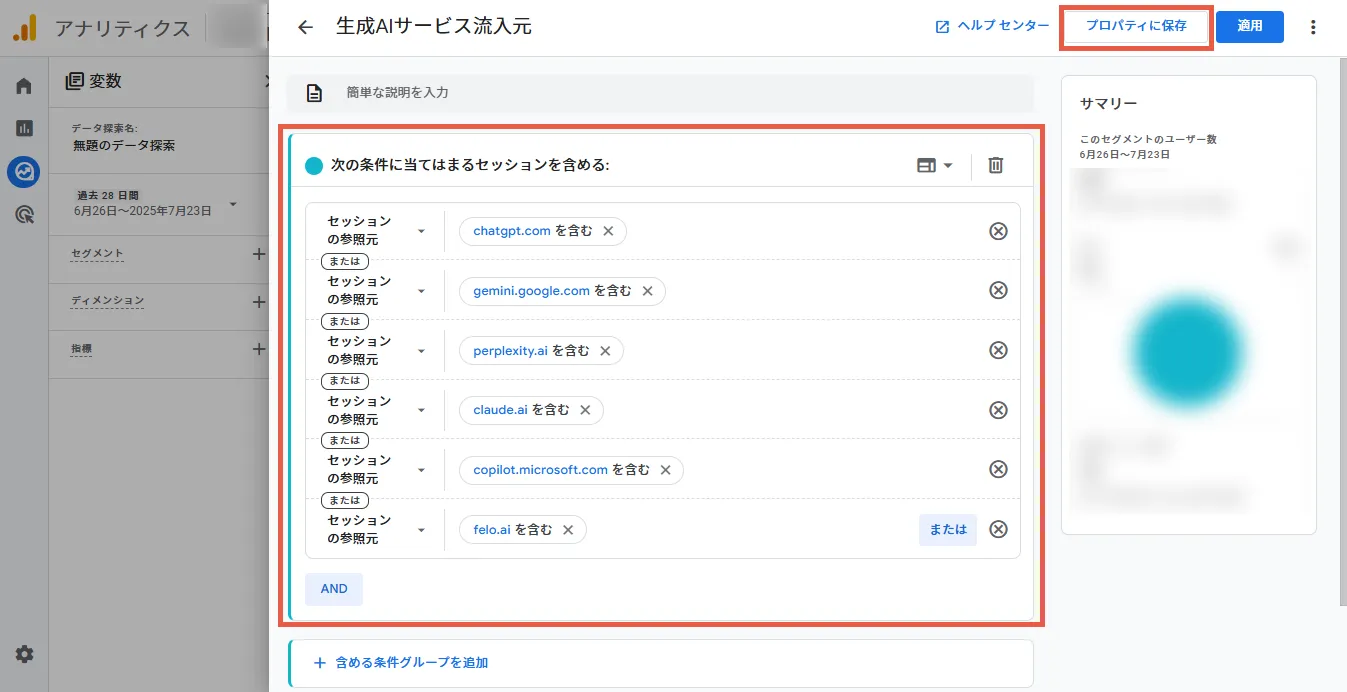Image resolution: width=1347 pixels, height=692 pixels.
Task: Open Home in the left sidebar
Action: point(24,86)
